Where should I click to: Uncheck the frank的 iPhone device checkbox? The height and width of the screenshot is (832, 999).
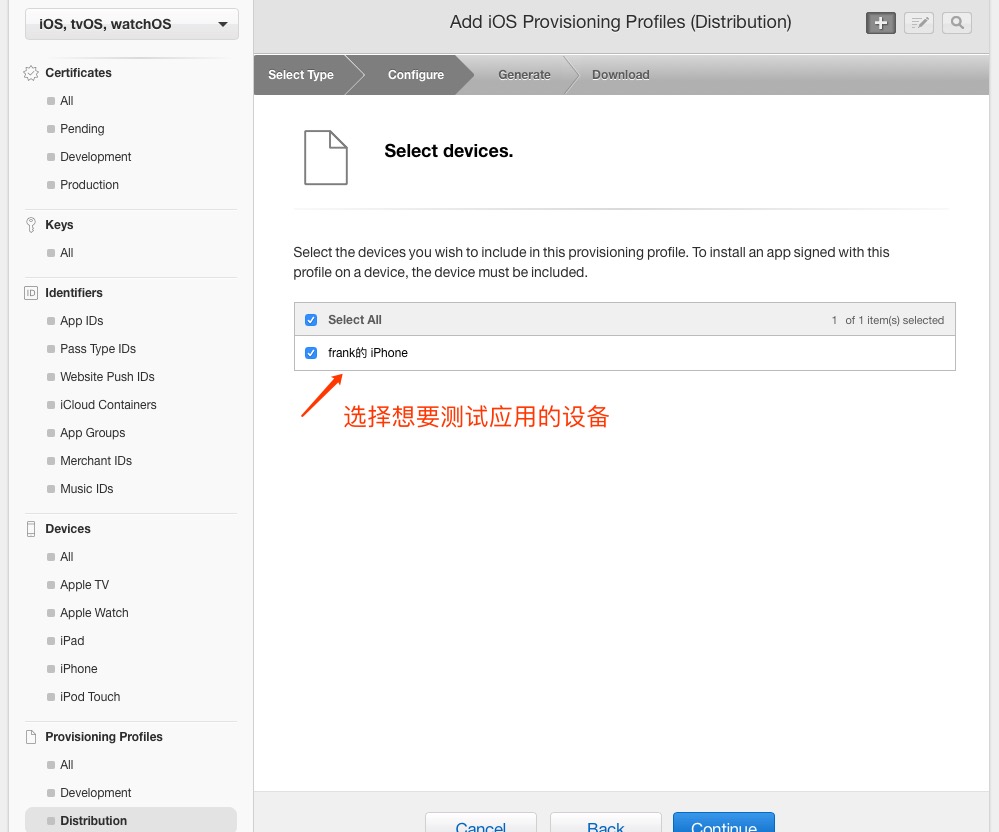[311, 353]
